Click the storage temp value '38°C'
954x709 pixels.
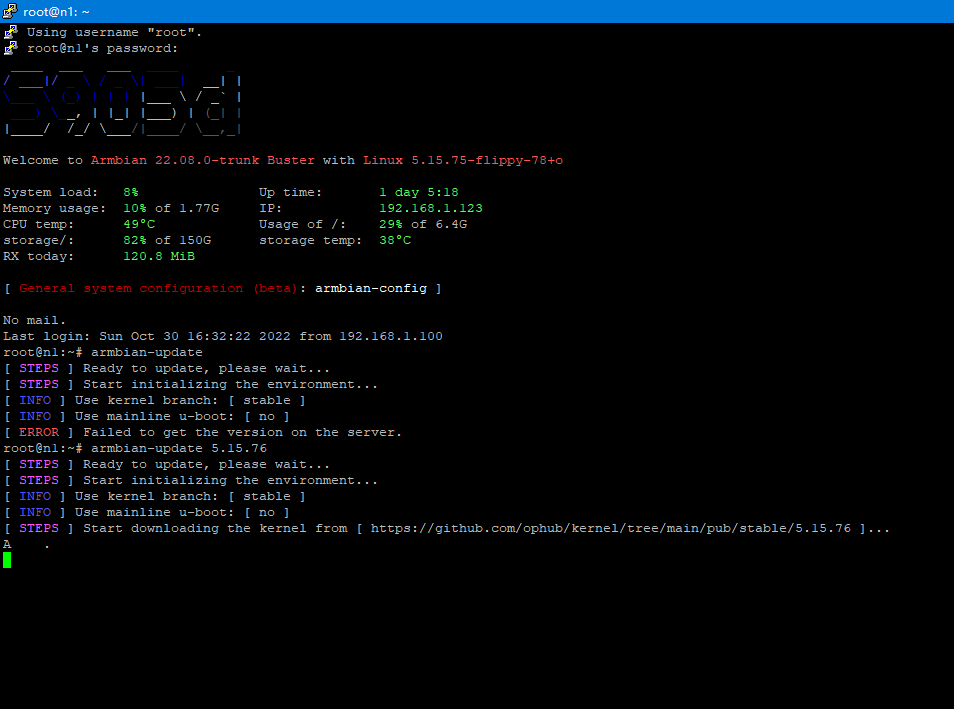pos(395,240)
